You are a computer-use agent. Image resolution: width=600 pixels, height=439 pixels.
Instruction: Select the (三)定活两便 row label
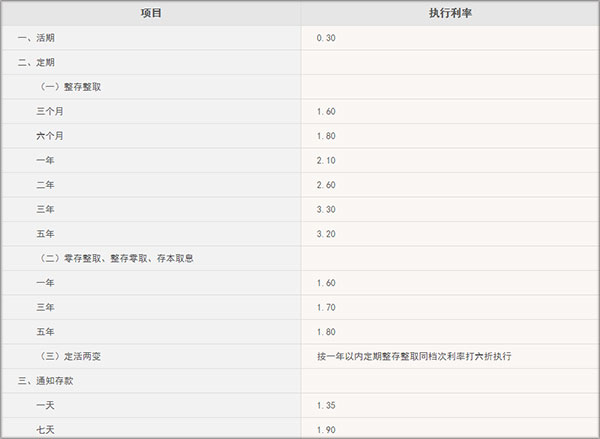pyautogui.click(x=71, y=356)
